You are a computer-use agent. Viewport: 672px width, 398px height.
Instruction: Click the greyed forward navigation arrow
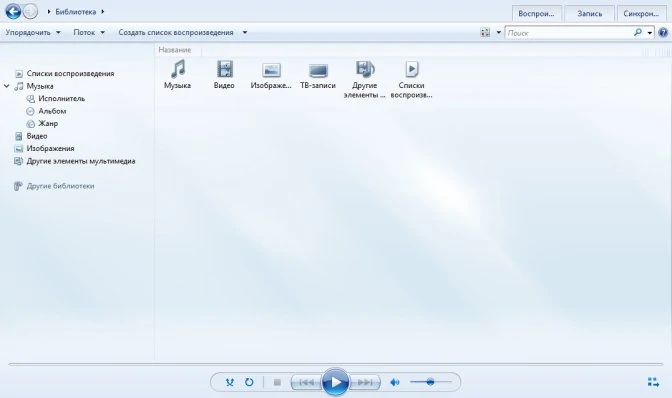pos(30,12)
